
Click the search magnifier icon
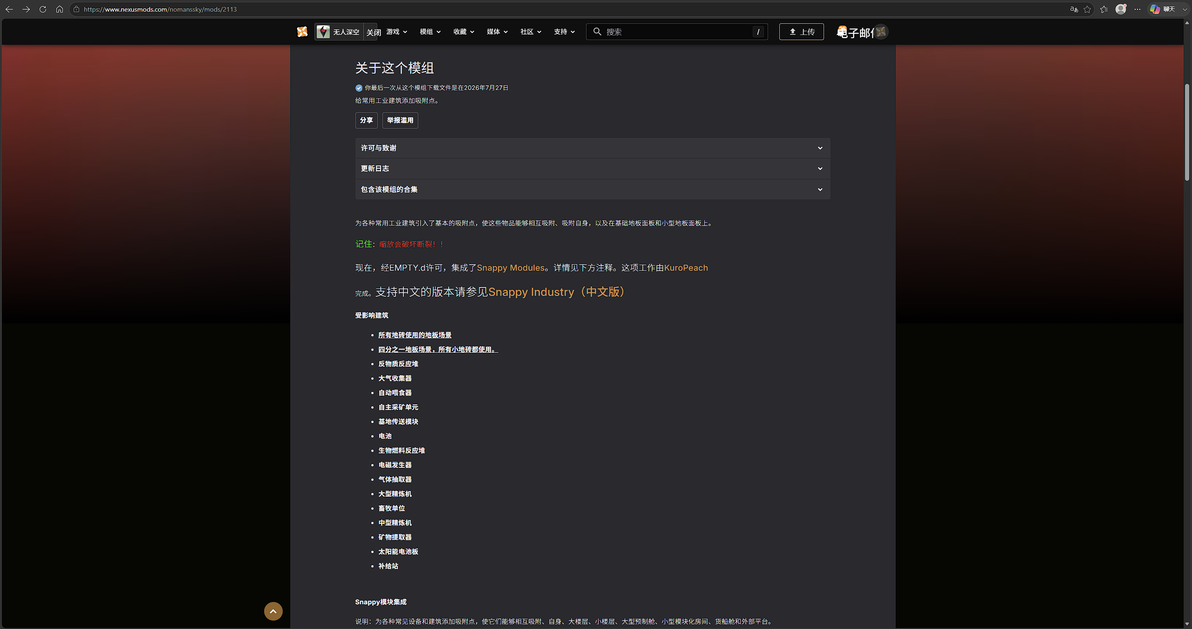tap(597, 32)
